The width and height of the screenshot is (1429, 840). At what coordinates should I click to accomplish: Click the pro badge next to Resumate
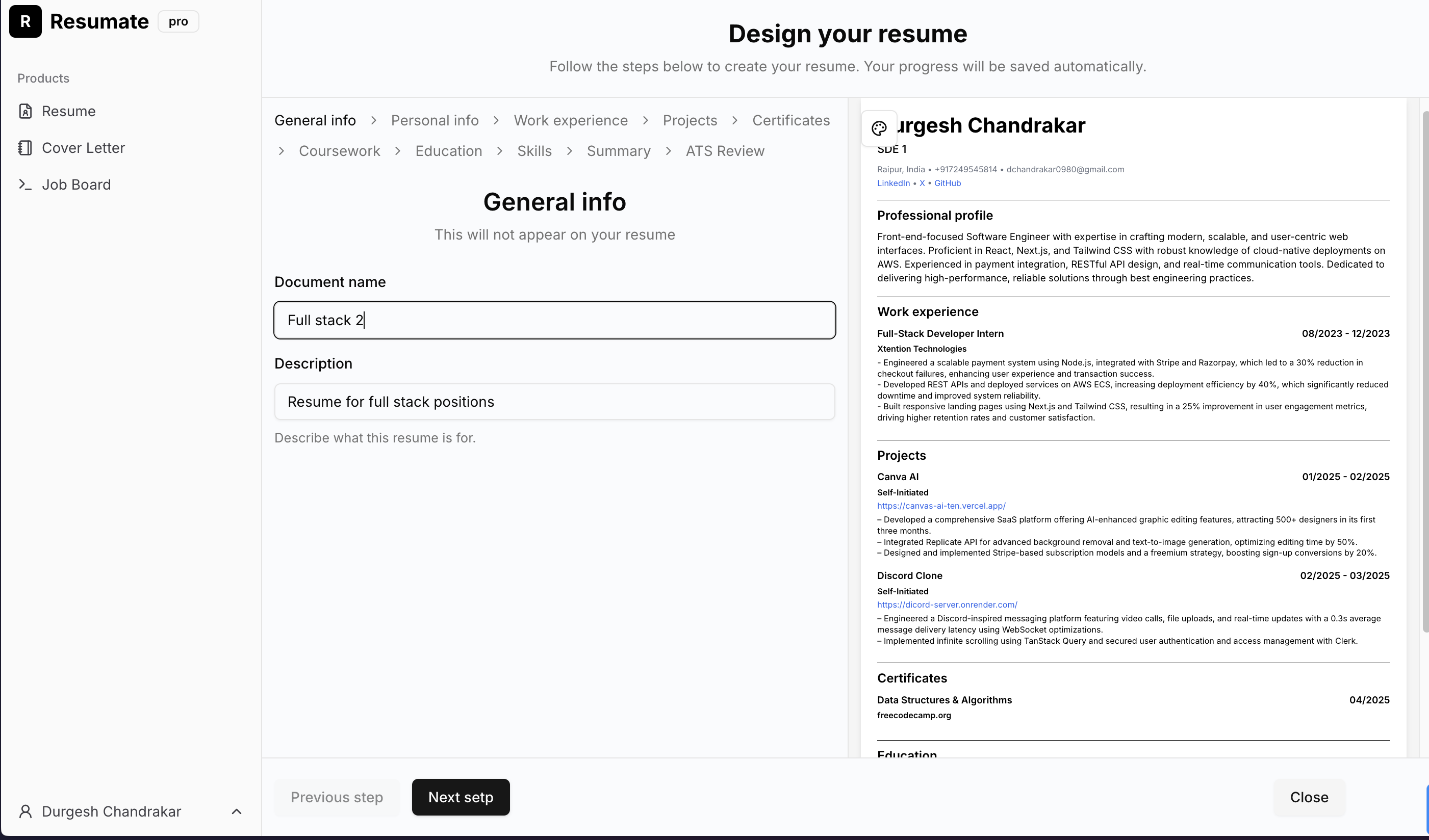pyautogui.click(x=178, y=21)
